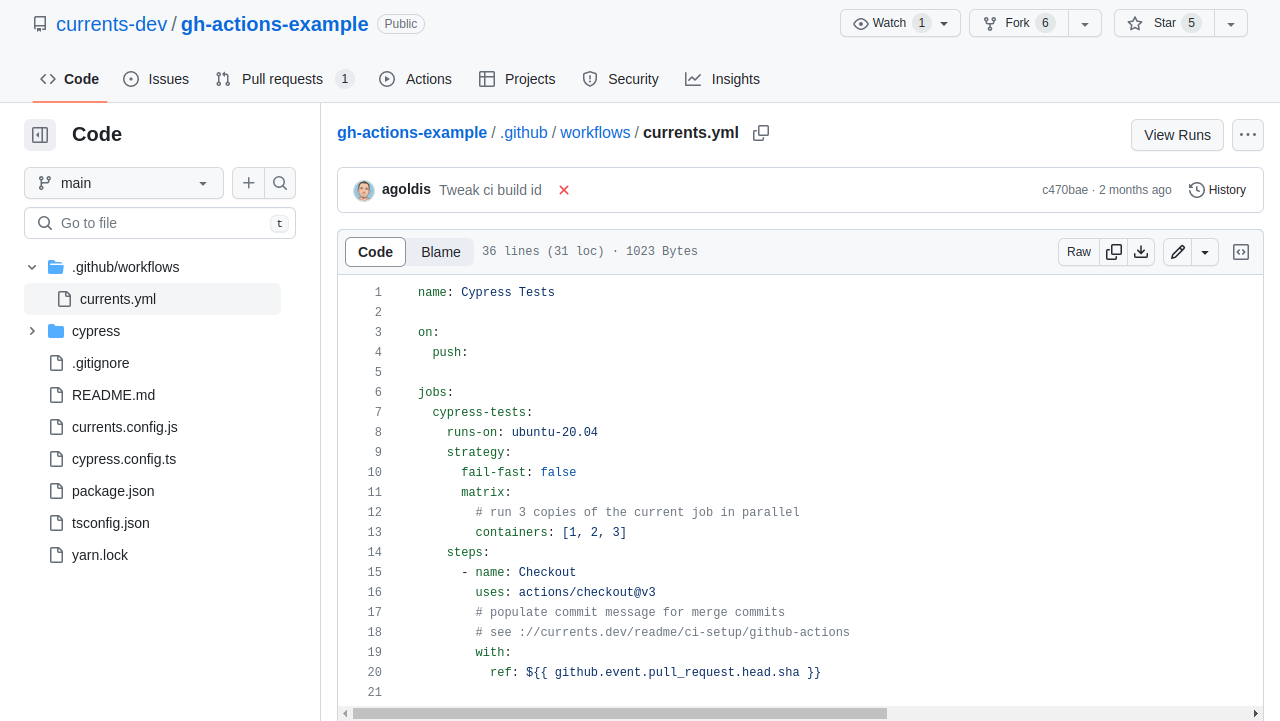Click the agoldis avatar image
Image resolution: width=1280 pixels, height=721 pixels.
364,190
